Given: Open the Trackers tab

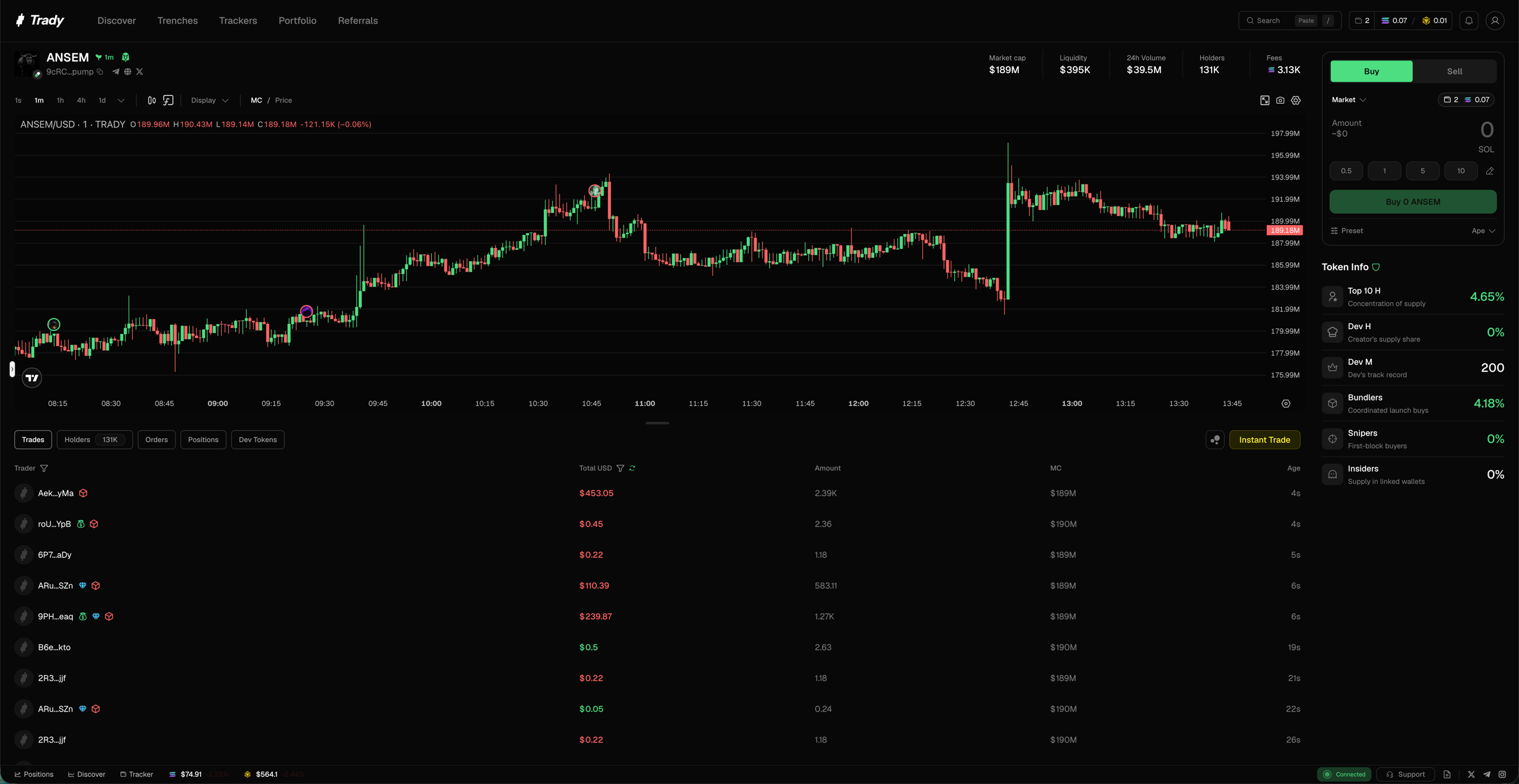Looking at the screenshot, I should [x=238, y=21].
